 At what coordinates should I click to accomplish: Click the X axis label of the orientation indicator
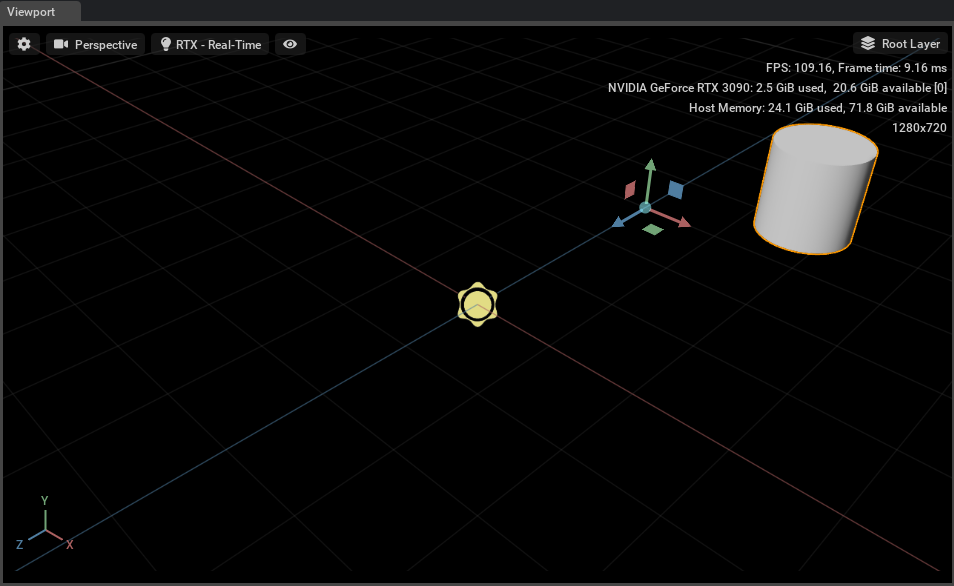[70, 545]
